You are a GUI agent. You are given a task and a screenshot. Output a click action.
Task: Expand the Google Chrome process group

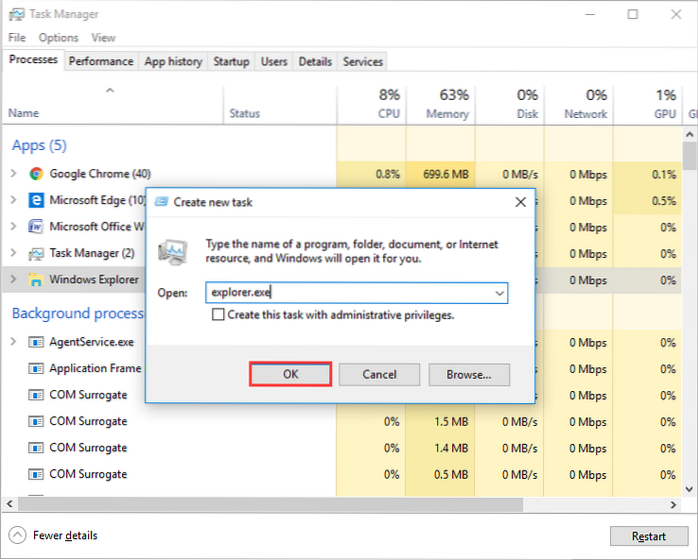pyautogui.click(x=13, y=173)
